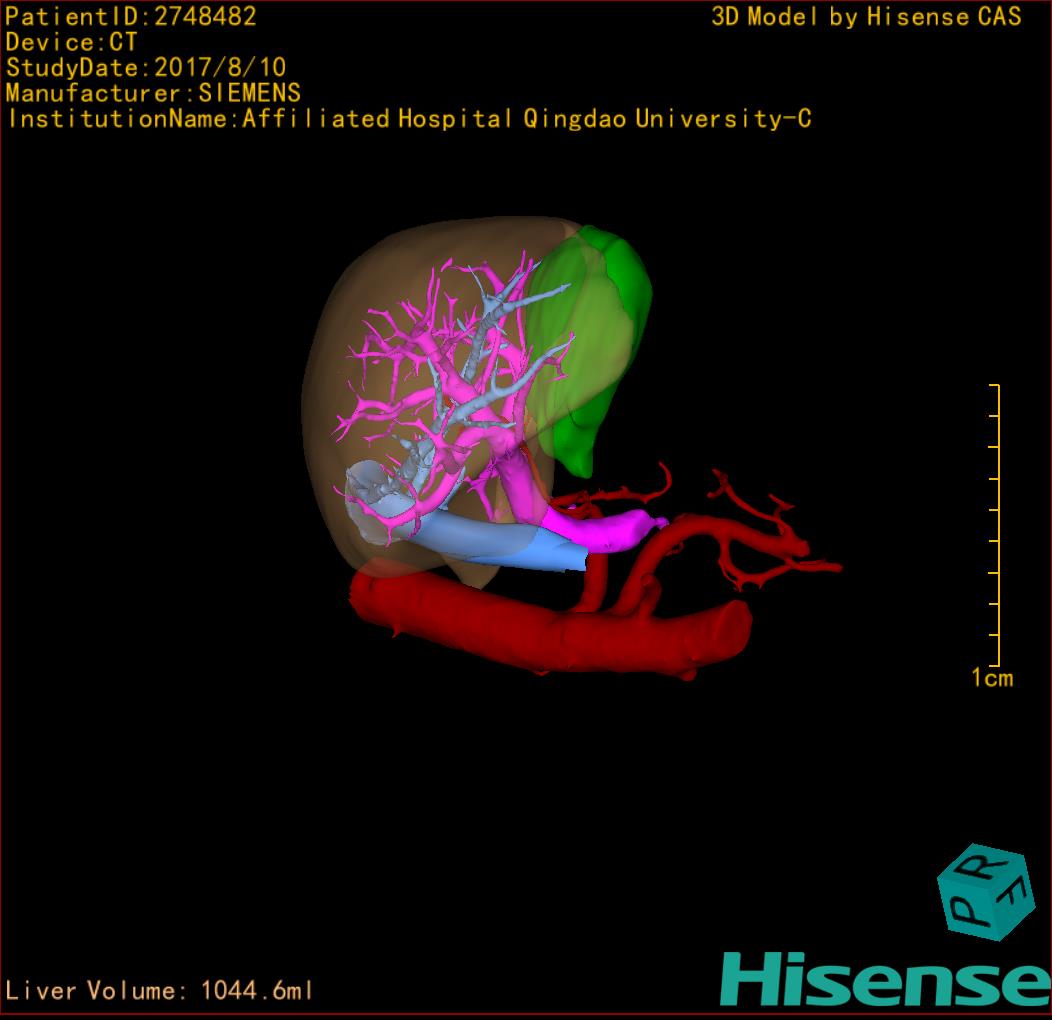Click the InstitutionName Affiliated Hospital Qingdao University text
This screenshot has width=1052, height=1020.
pos(409,119)
